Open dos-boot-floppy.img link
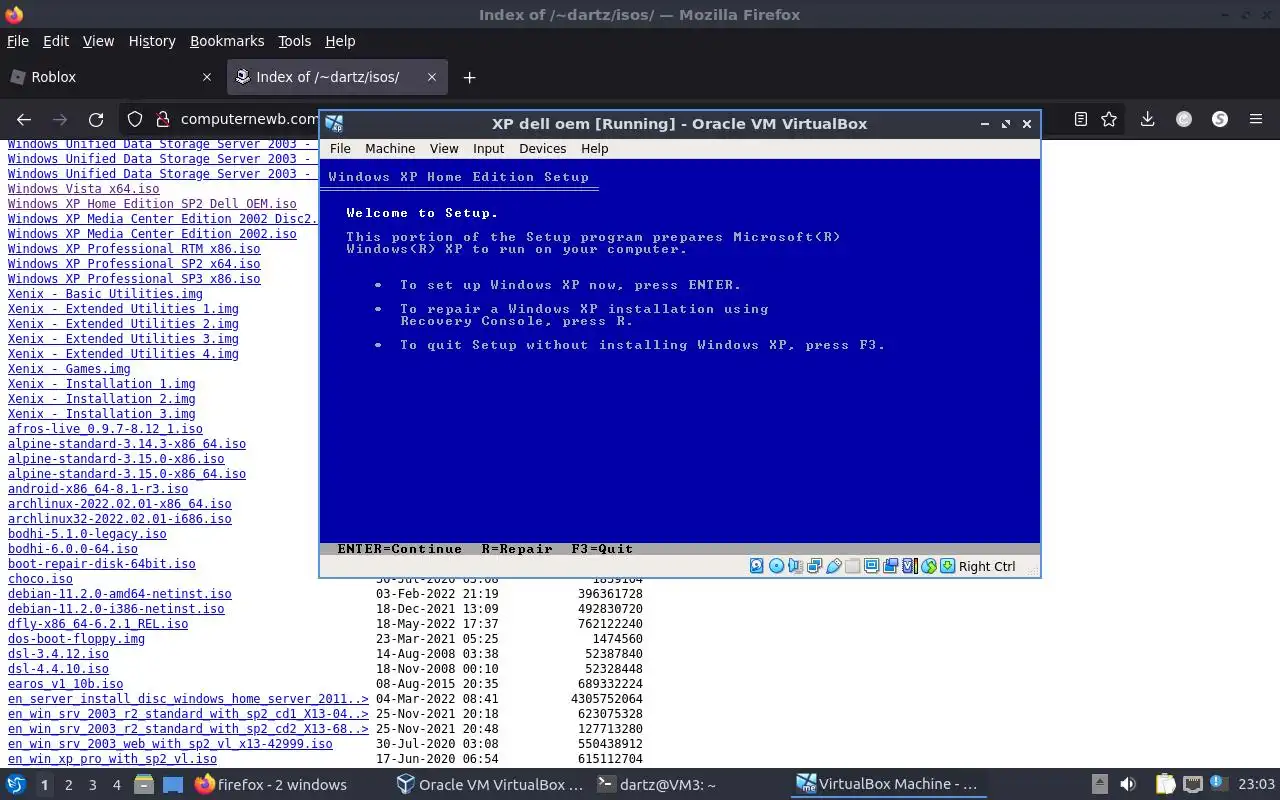 (x=76, y=639)
